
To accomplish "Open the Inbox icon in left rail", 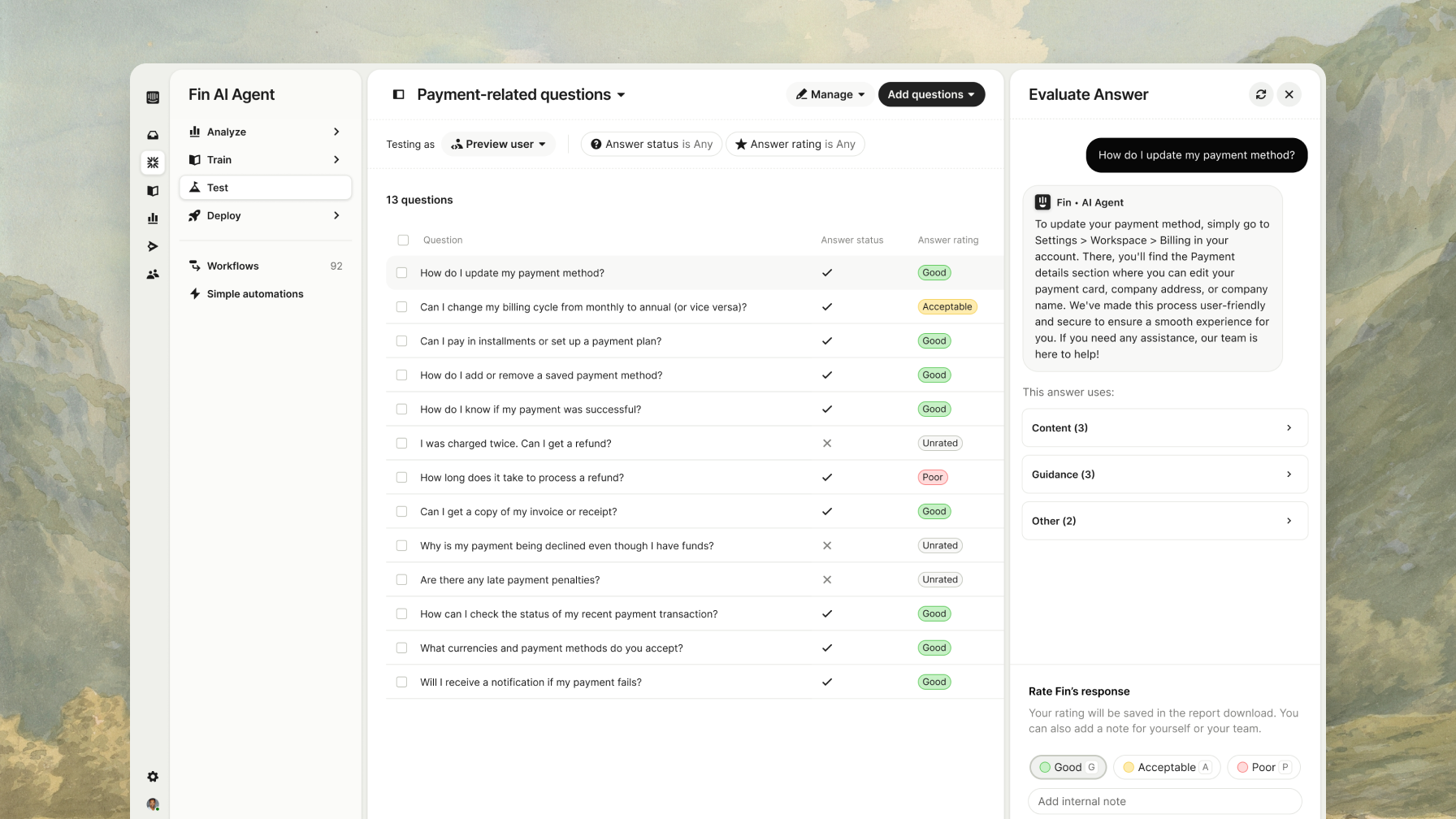I will 153,136.
